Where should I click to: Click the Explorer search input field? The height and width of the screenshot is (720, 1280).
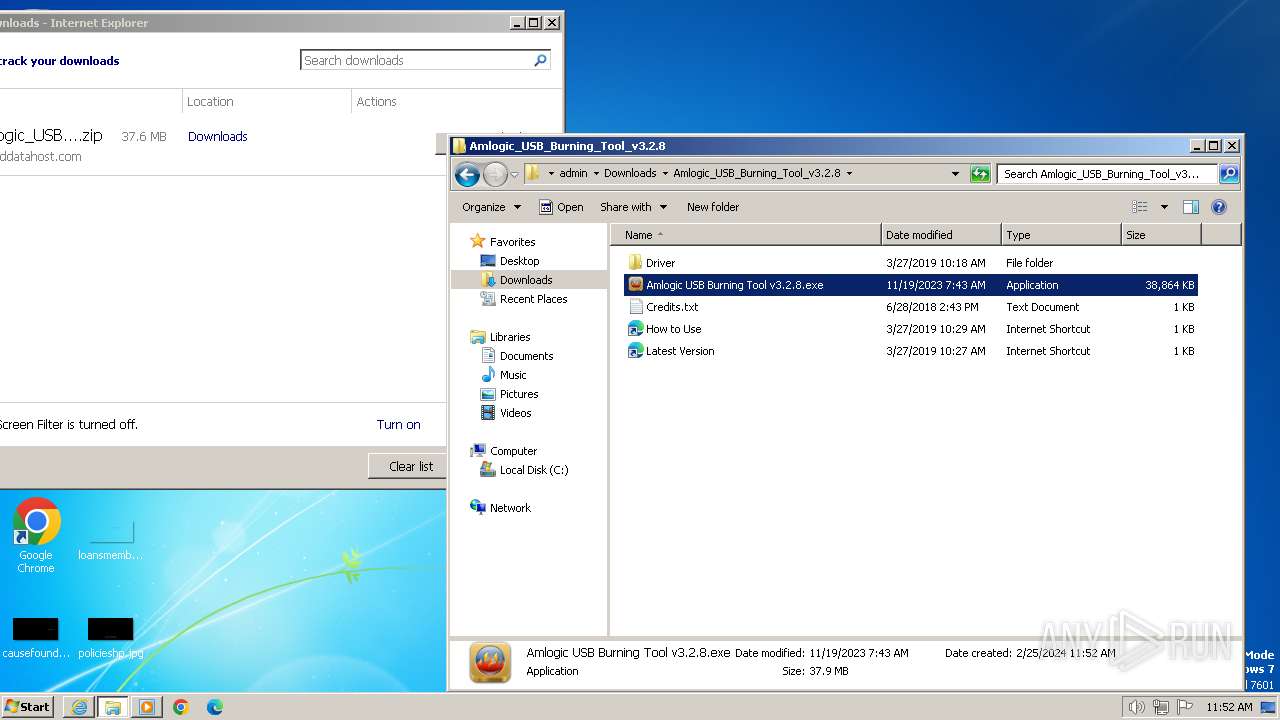(1108, 174)
